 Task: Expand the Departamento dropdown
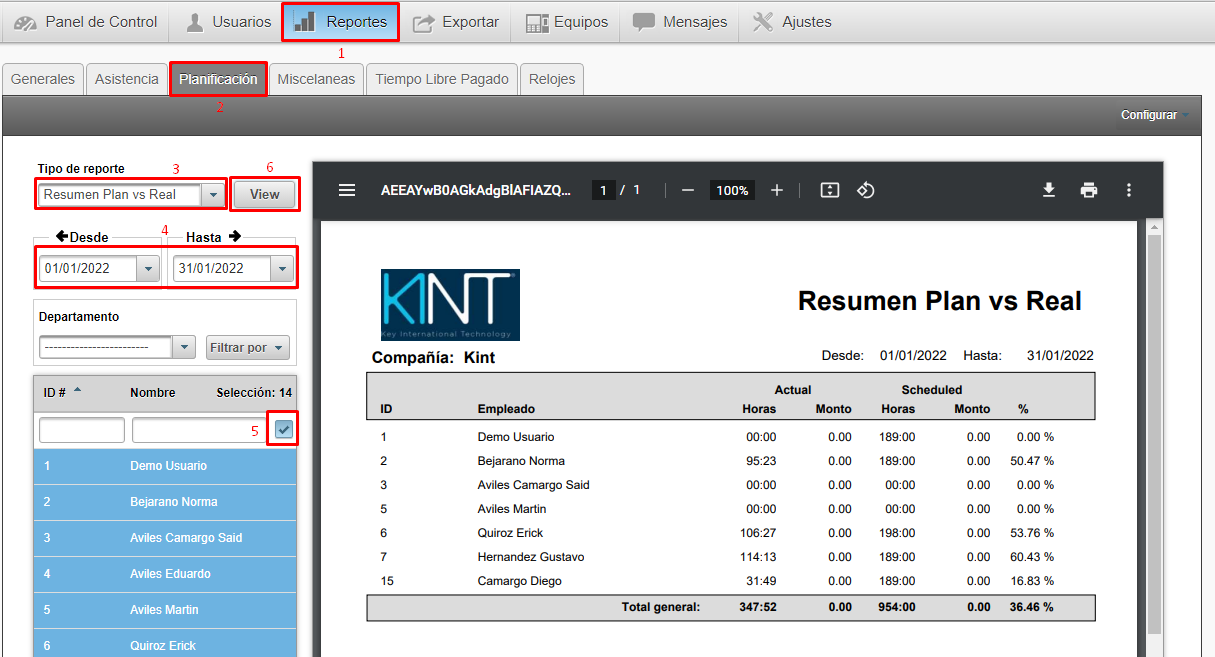point(183,347)
